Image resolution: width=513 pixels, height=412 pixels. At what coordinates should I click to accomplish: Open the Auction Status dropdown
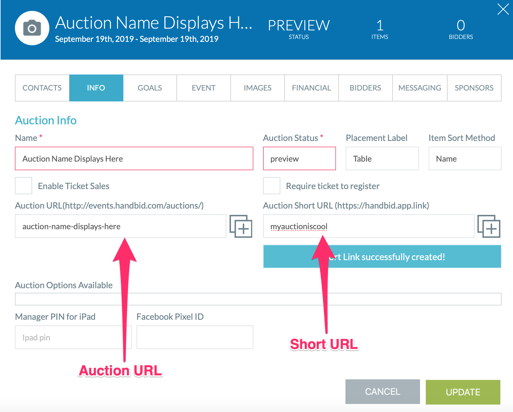(x=299, y=159)
